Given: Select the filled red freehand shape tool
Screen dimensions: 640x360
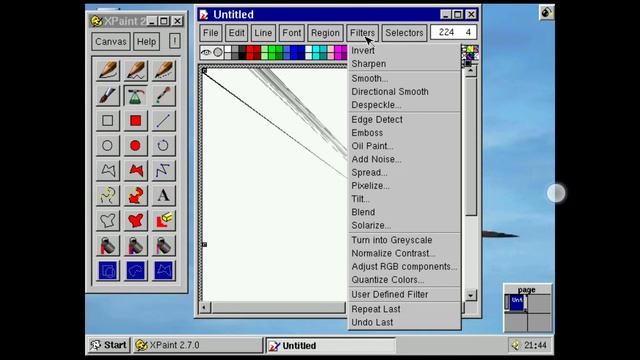Looking at the screenshot, I should coord(136,196).
